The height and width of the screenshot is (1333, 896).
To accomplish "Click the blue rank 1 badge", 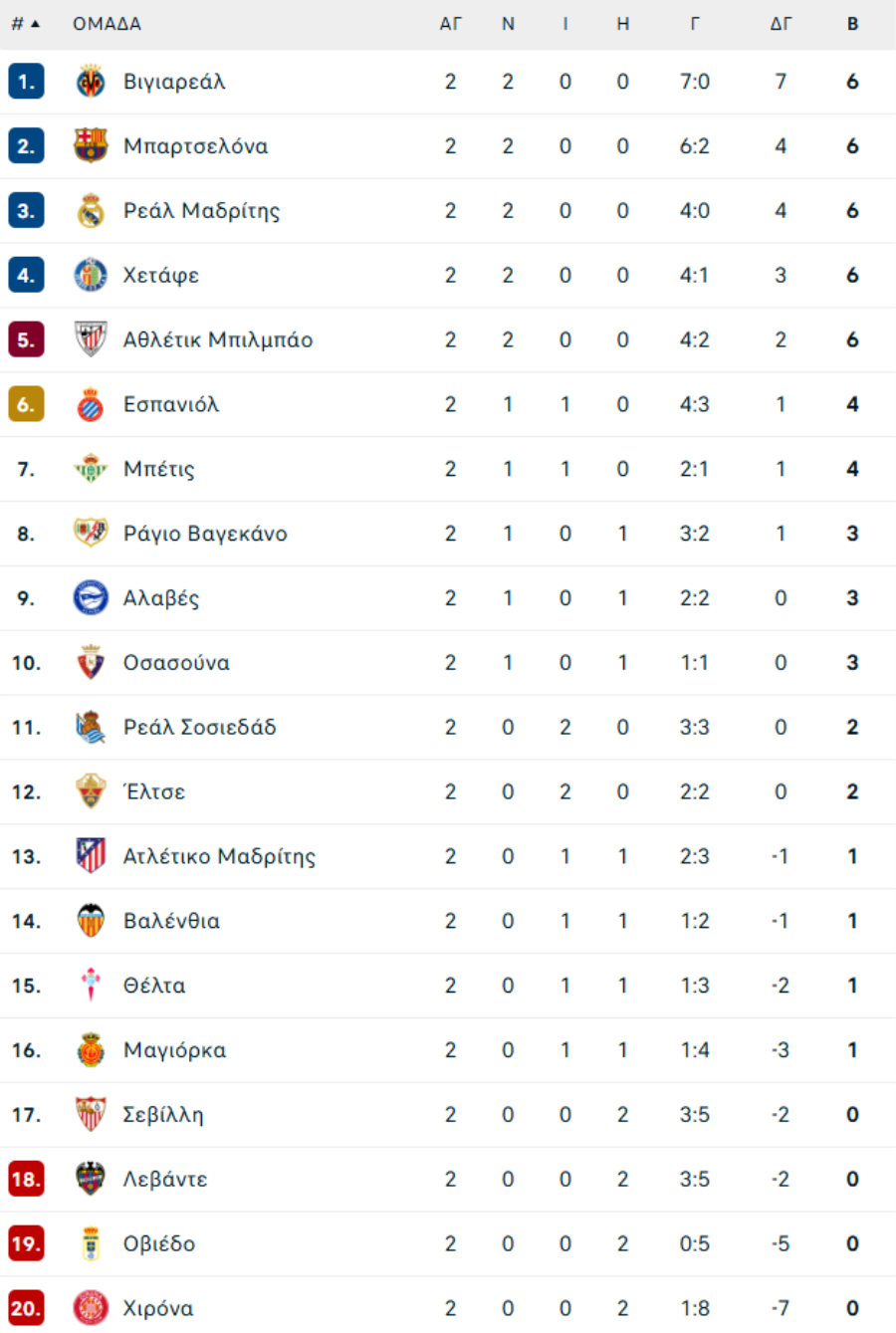I will pyautogui.click(x=26, y=82).
